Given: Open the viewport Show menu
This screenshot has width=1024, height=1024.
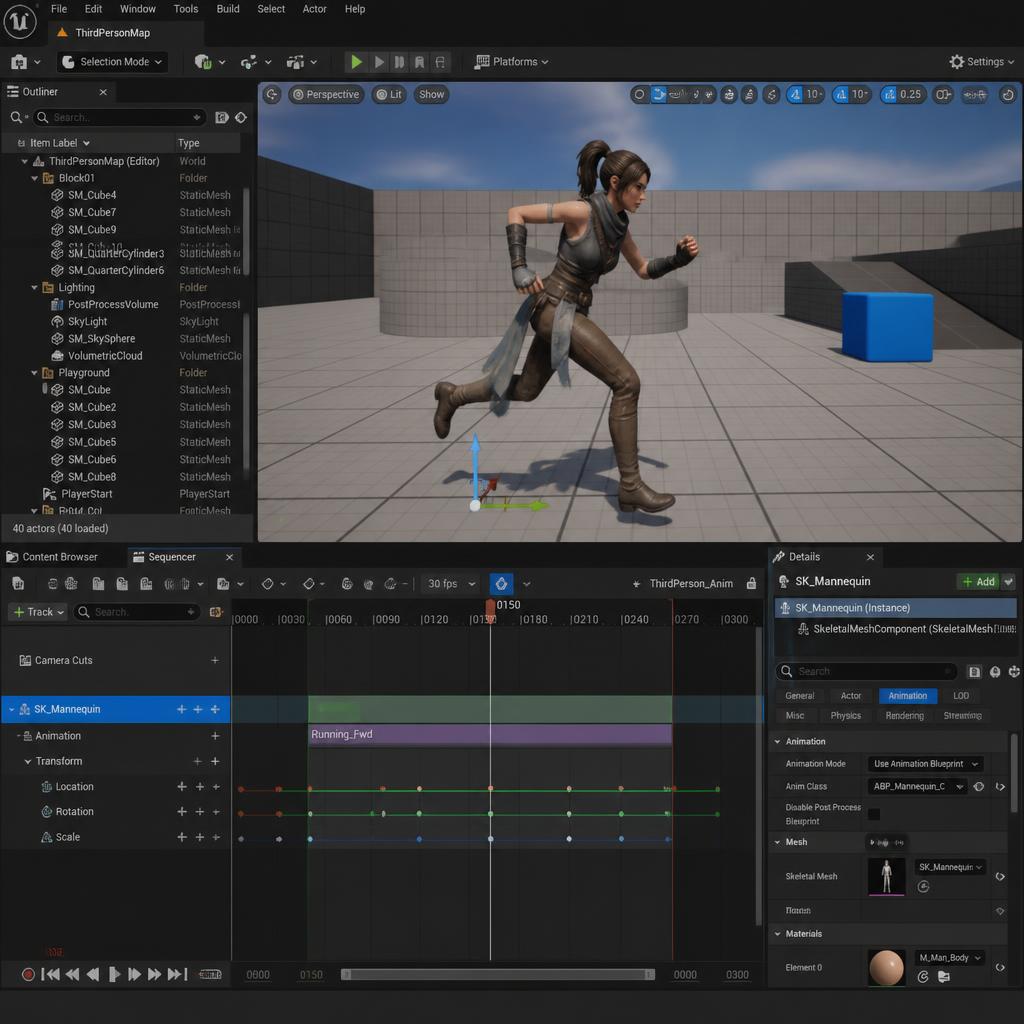Looking at the screenshot, I should (x=432, y=95).
